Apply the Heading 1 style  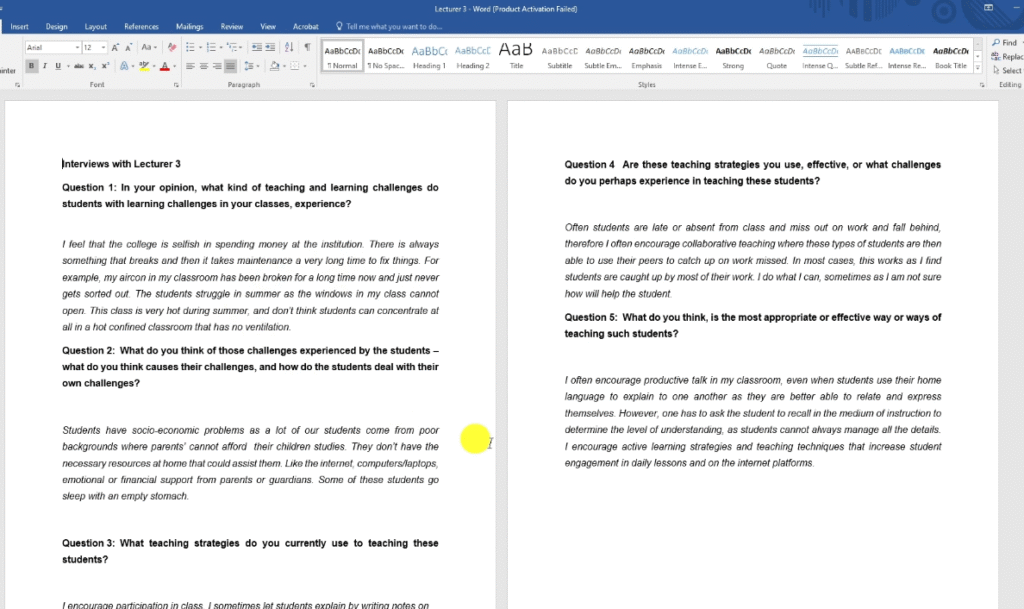[x=429, y=56]
